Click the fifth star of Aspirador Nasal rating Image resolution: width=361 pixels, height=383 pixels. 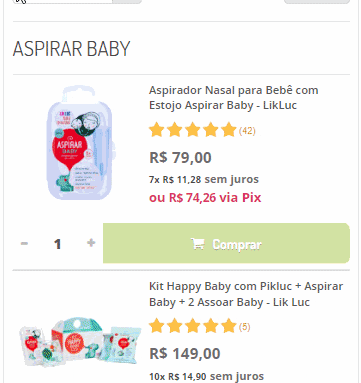tap(229, 130)
